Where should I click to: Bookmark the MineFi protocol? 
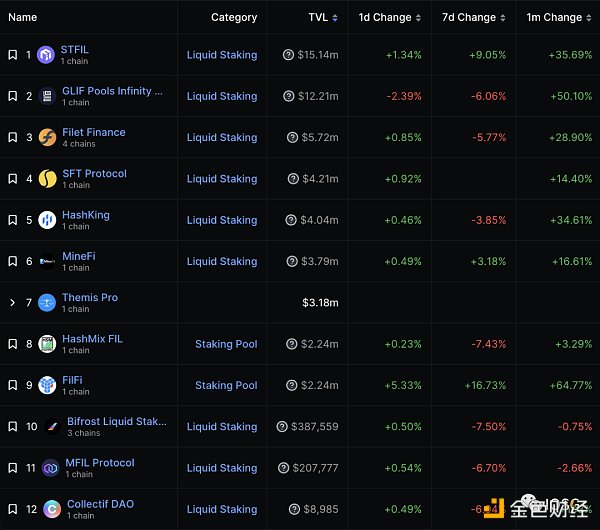click(x=13, y=261)
